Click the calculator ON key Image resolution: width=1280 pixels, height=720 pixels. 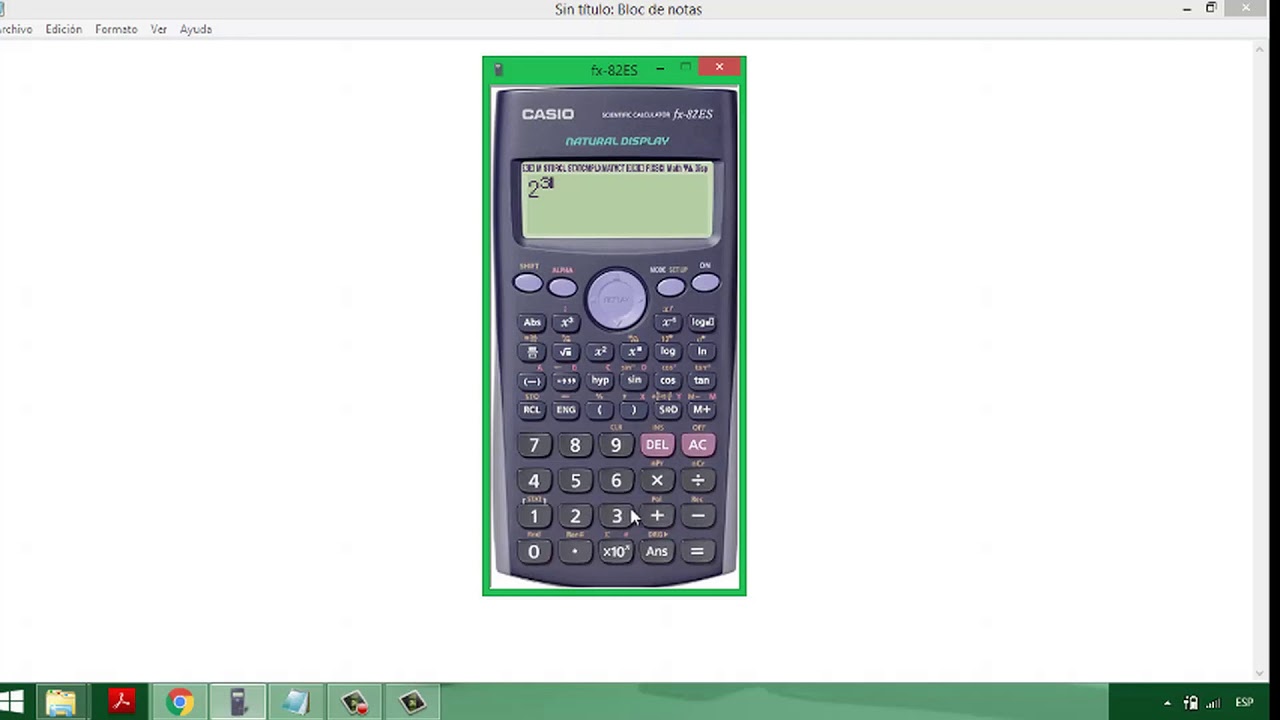coord(705,284)
